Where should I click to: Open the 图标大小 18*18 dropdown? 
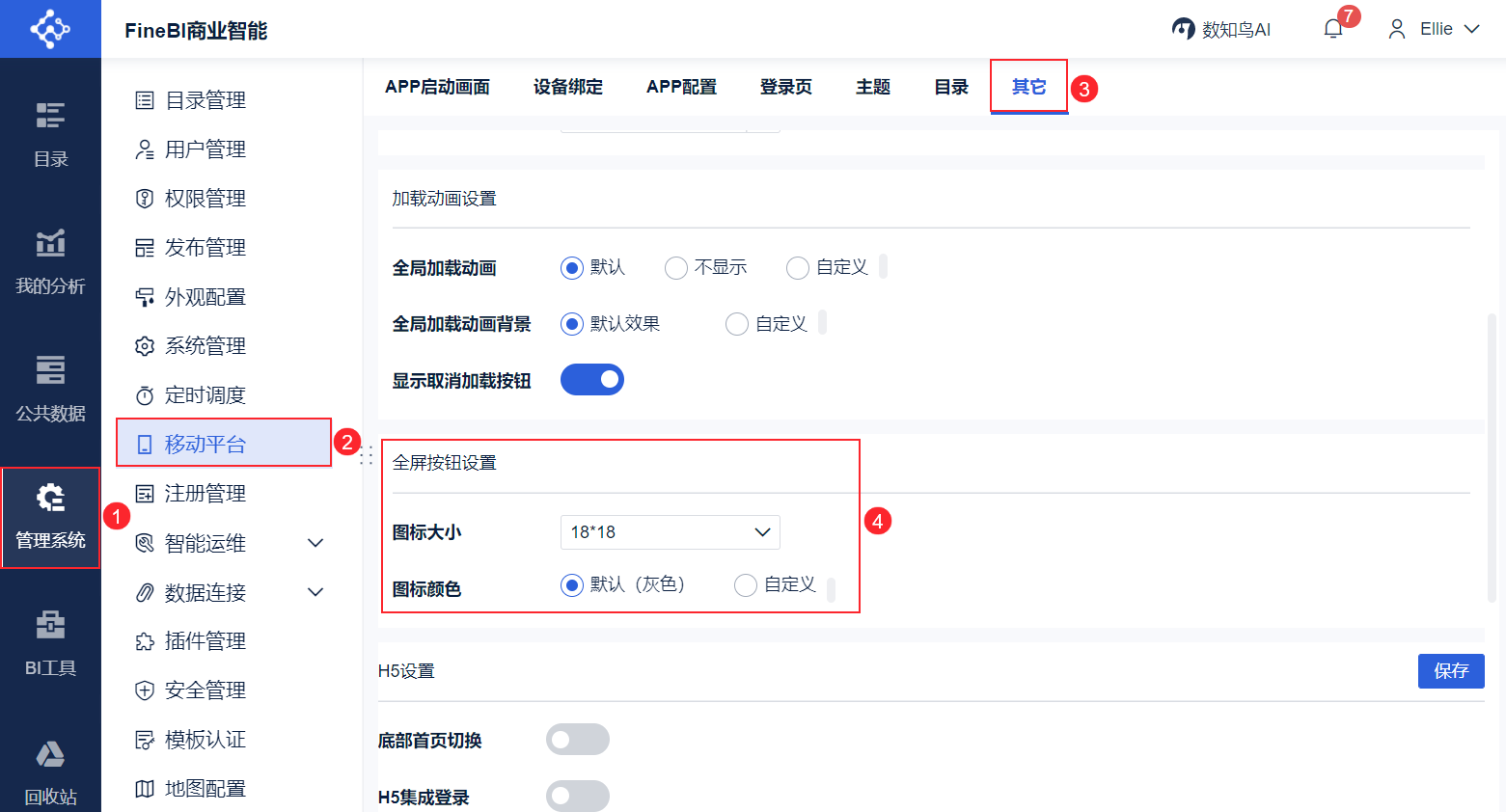(x=670, y=532)
